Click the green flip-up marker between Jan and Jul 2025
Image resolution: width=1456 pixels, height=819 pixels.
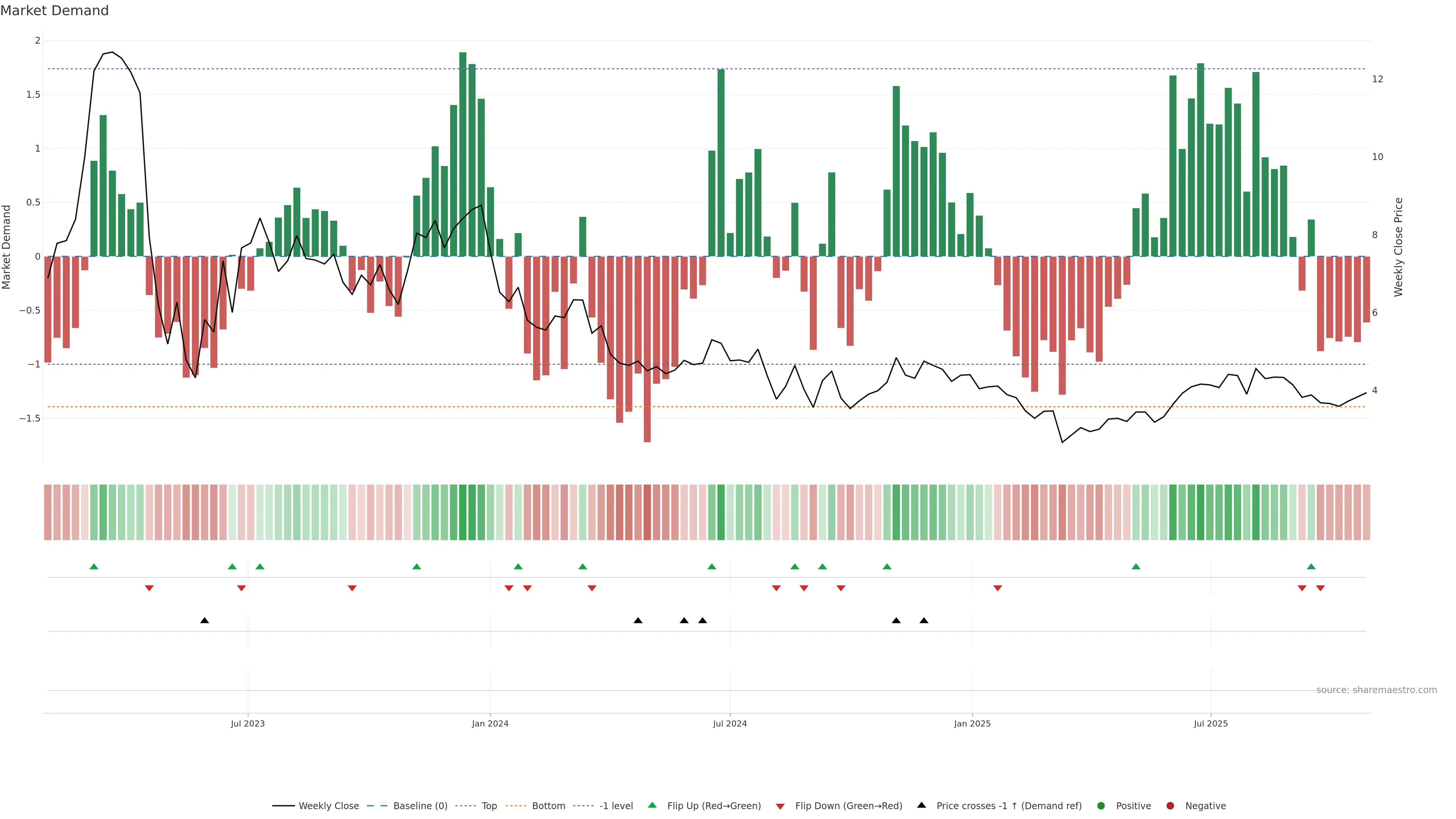pyautogui.click(x=1136, y=566)
